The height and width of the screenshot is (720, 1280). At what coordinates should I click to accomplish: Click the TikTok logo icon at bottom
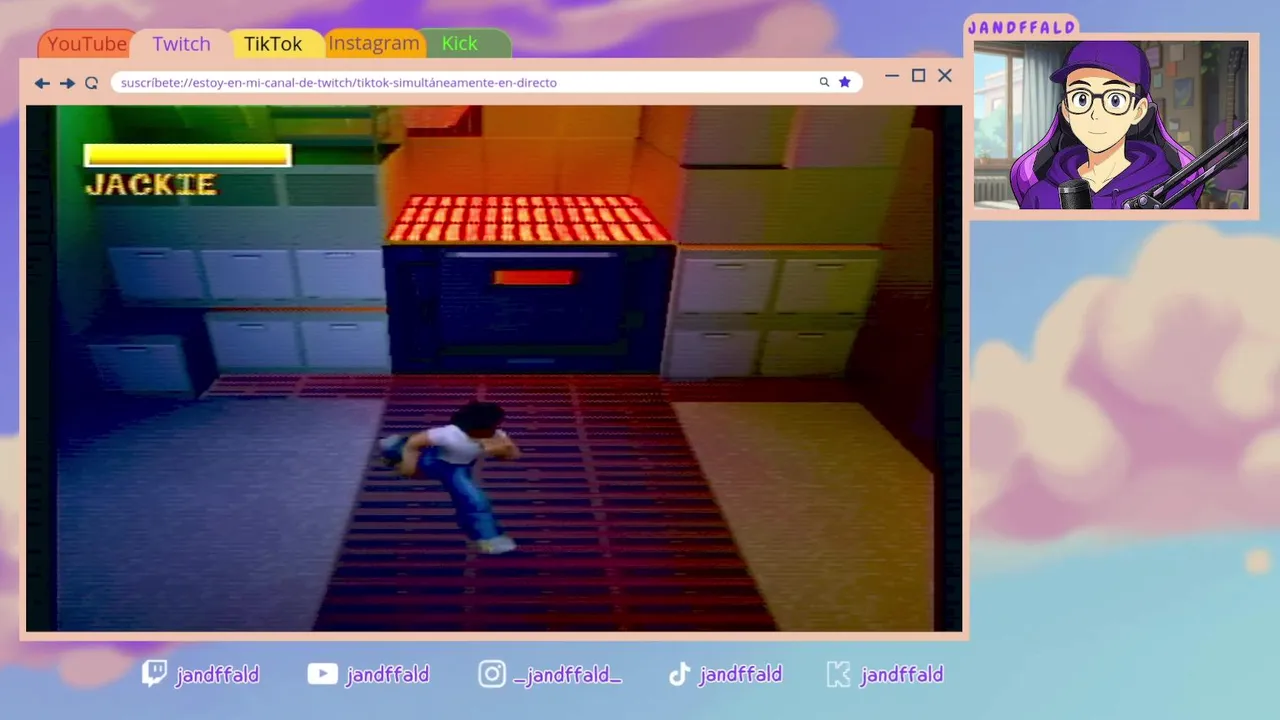(x=679, y=674)
